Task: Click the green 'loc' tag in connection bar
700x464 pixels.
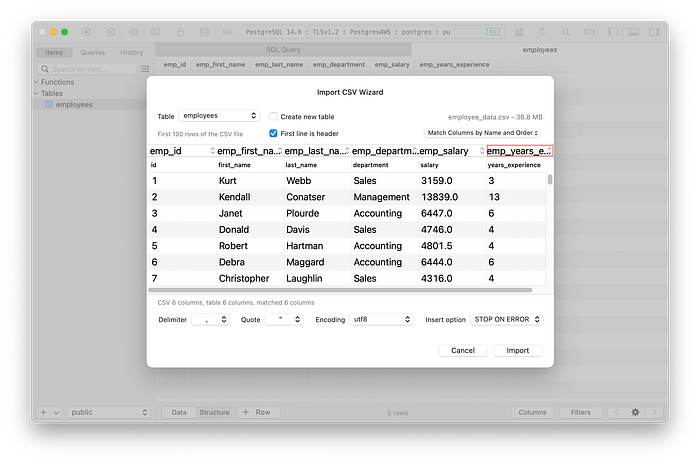Action: (x=493, y=32)
